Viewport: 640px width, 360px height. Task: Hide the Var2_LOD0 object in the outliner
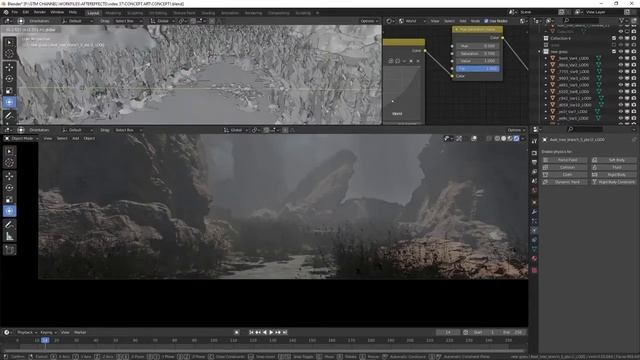pos(621,65)
